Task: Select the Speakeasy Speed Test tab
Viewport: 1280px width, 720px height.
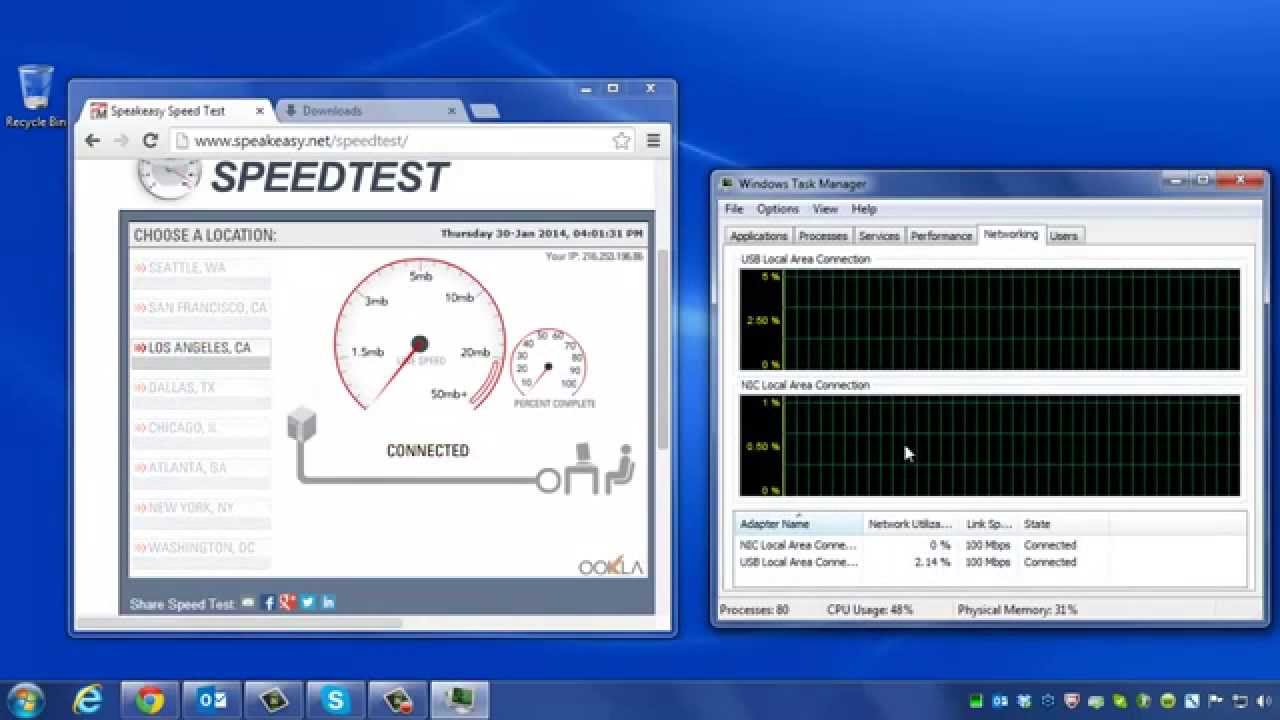Action: point(178,111)
